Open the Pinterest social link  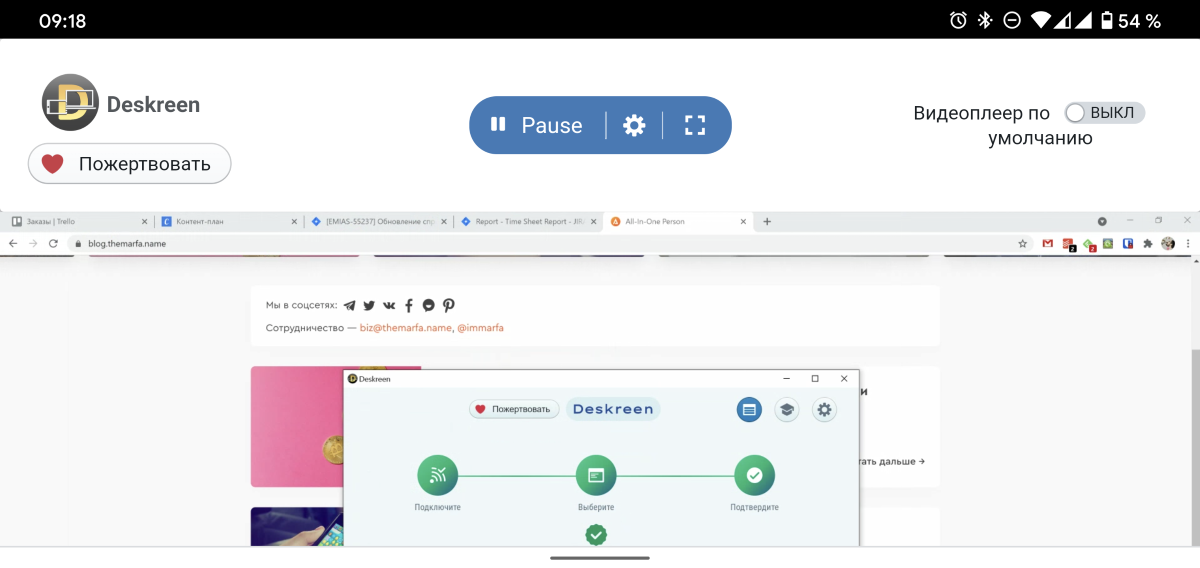click(x=449, y=306)
